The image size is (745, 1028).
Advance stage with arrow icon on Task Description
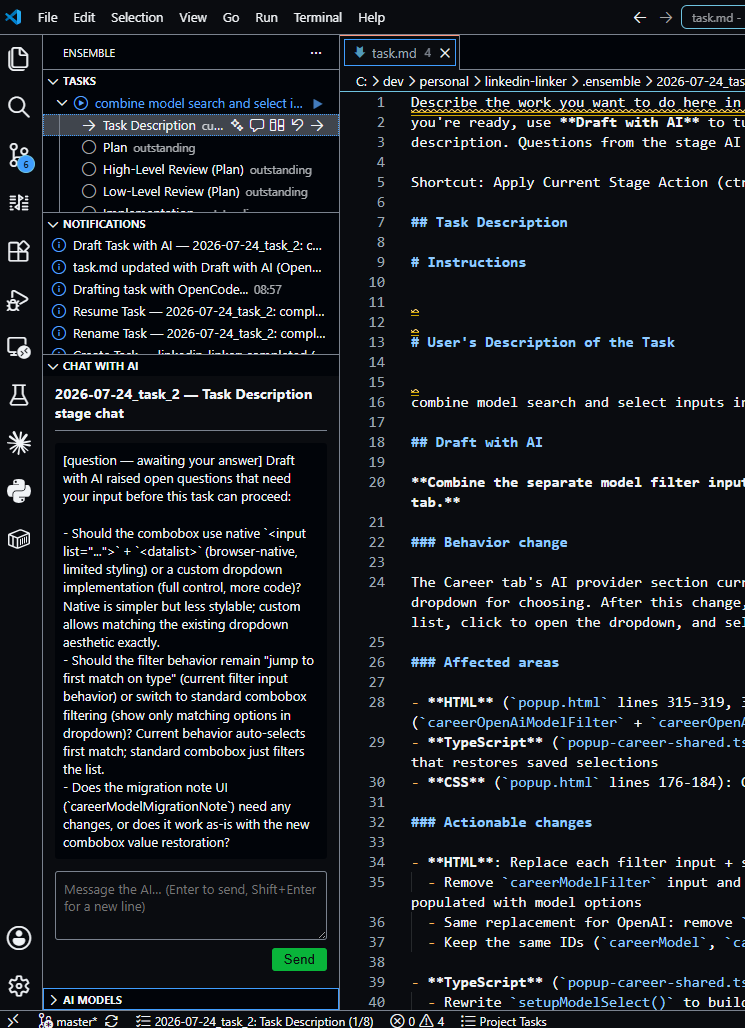317,125
